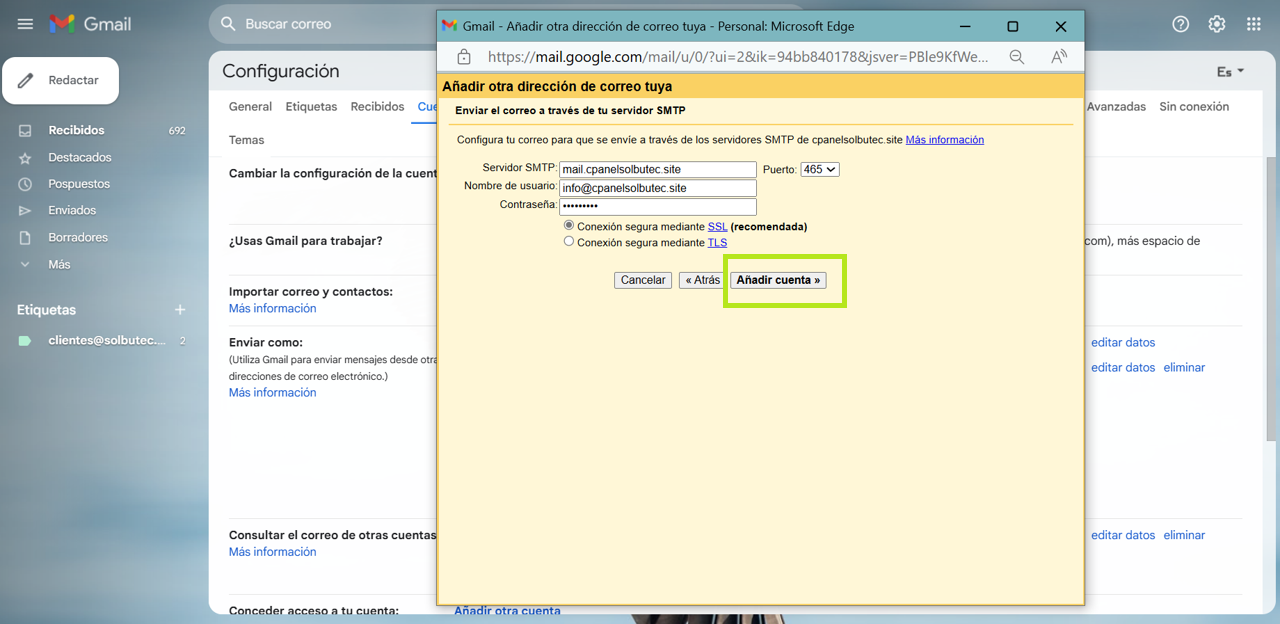The image size is (1280, 624).
Task: Click the Servidor SMTP input field
Action: [x=657, y=170]
